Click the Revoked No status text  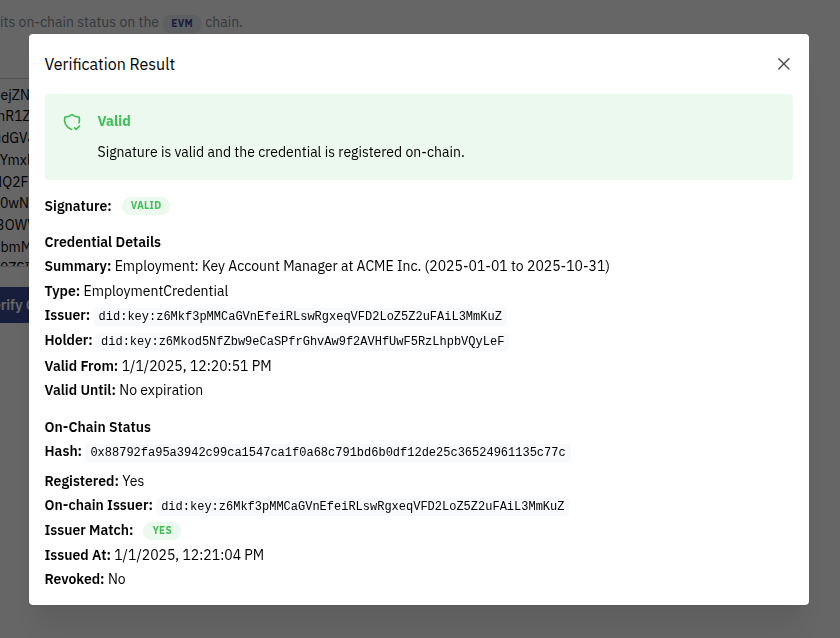coord(117,579)
